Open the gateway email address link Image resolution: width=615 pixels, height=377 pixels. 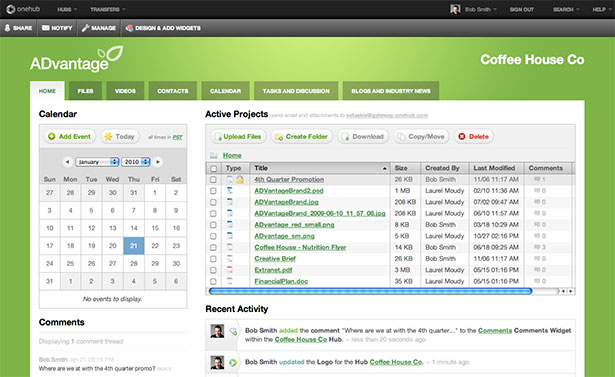pos(387,115)
